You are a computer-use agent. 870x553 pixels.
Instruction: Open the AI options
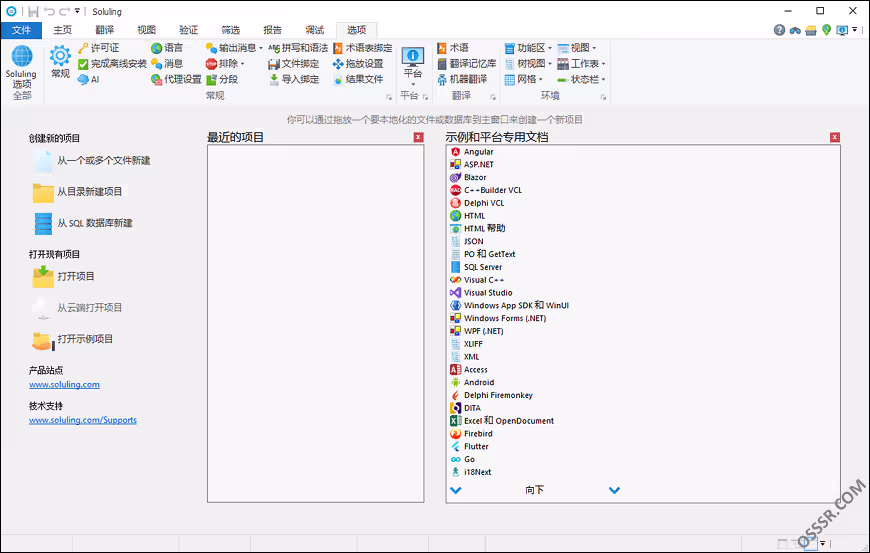click(x=88, y=79)
